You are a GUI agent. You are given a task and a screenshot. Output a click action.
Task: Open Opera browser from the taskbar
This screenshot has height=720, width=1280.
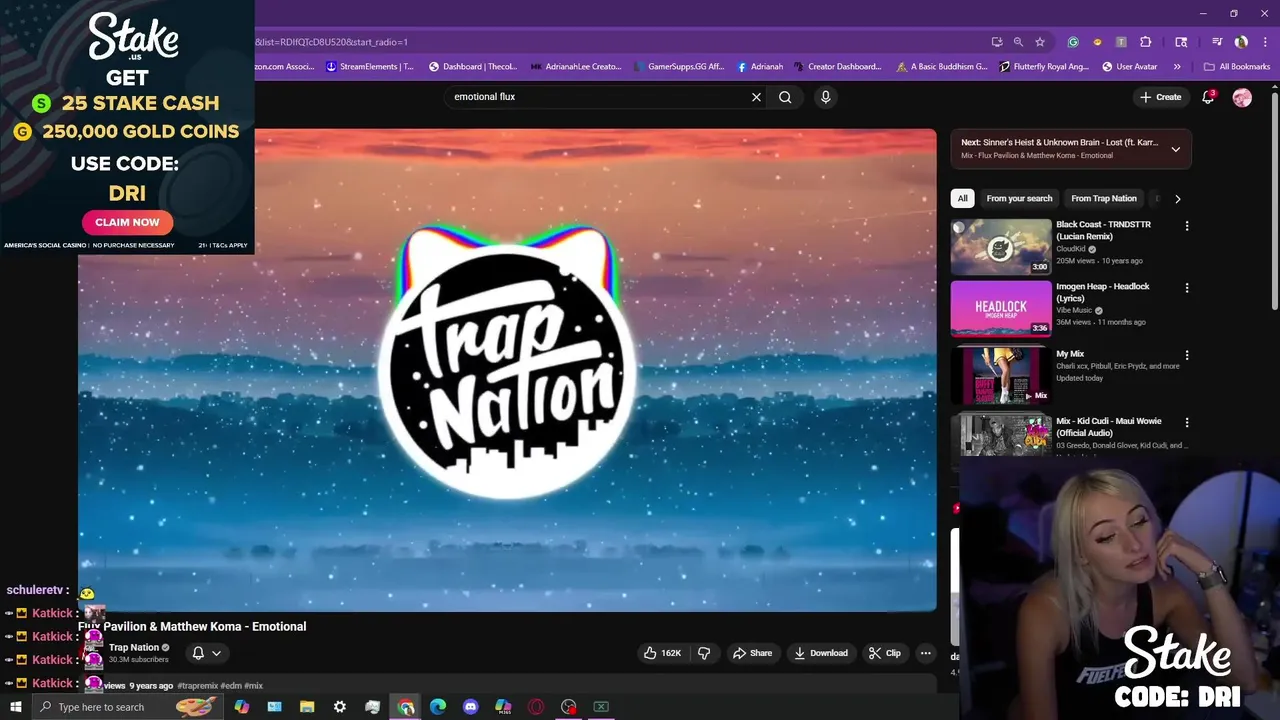pyautogui.click(x=536, y=707)
